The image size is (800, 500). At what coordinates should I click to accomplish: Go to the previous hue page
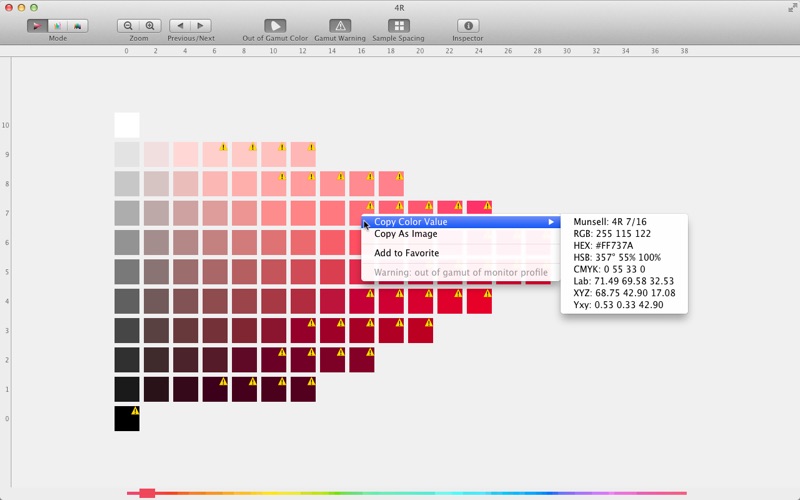(180, 26)
